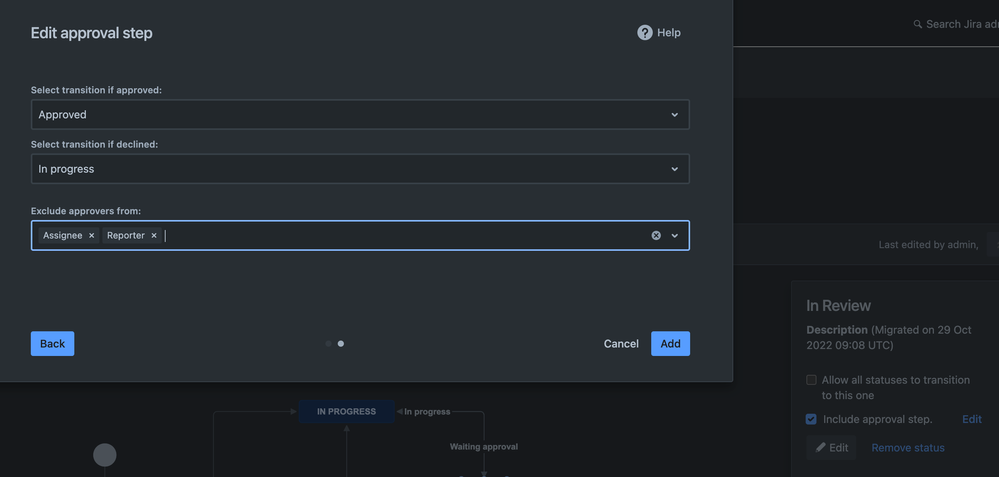The height and width of the screenshot is (477, 999).
Task: Click the pencil Edit button for In Review
Action: 831,448
